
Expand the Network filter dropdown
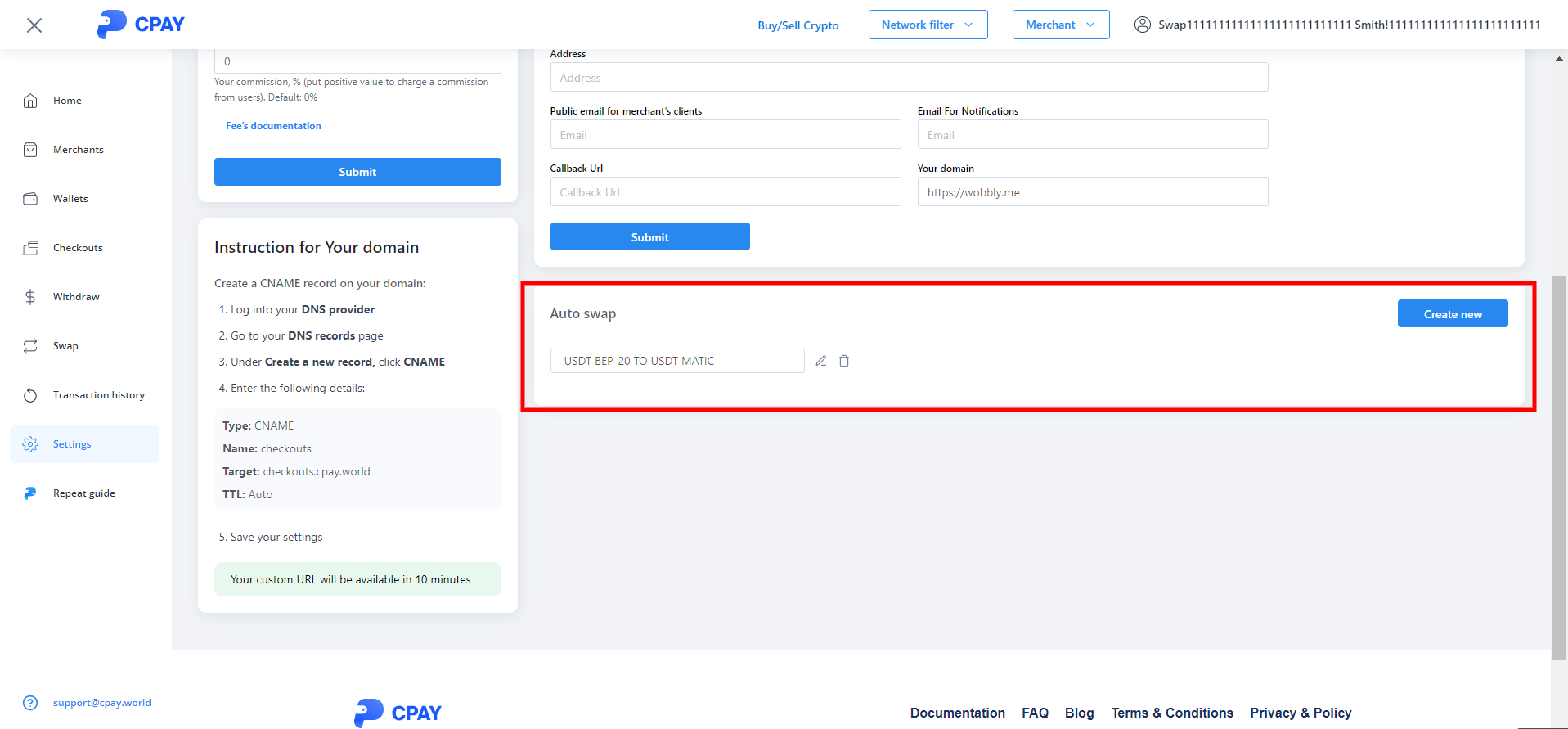tap(928, 25)
